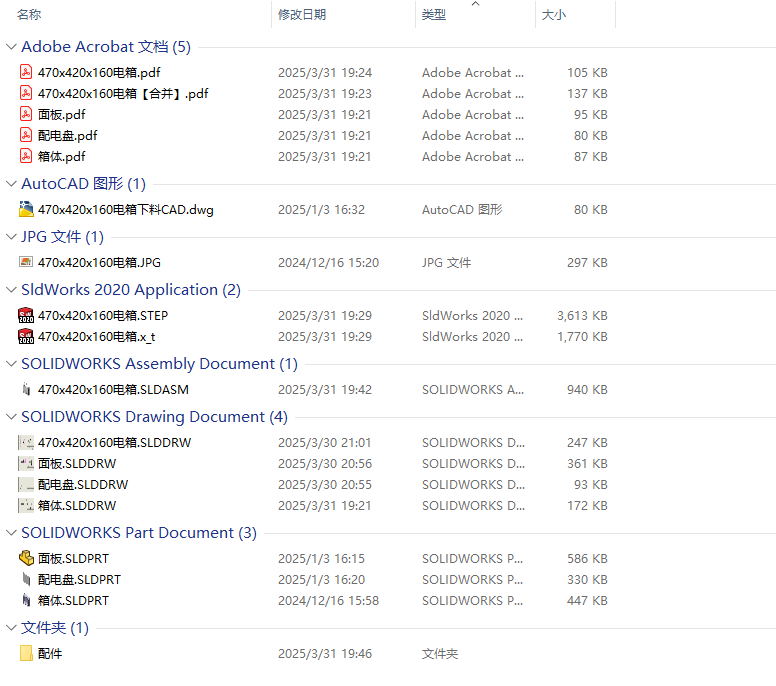This screenshot has width=776, height=686.
Task: Select SldWorks 2020 Application (2) group heading
Action: pos(131,290)
